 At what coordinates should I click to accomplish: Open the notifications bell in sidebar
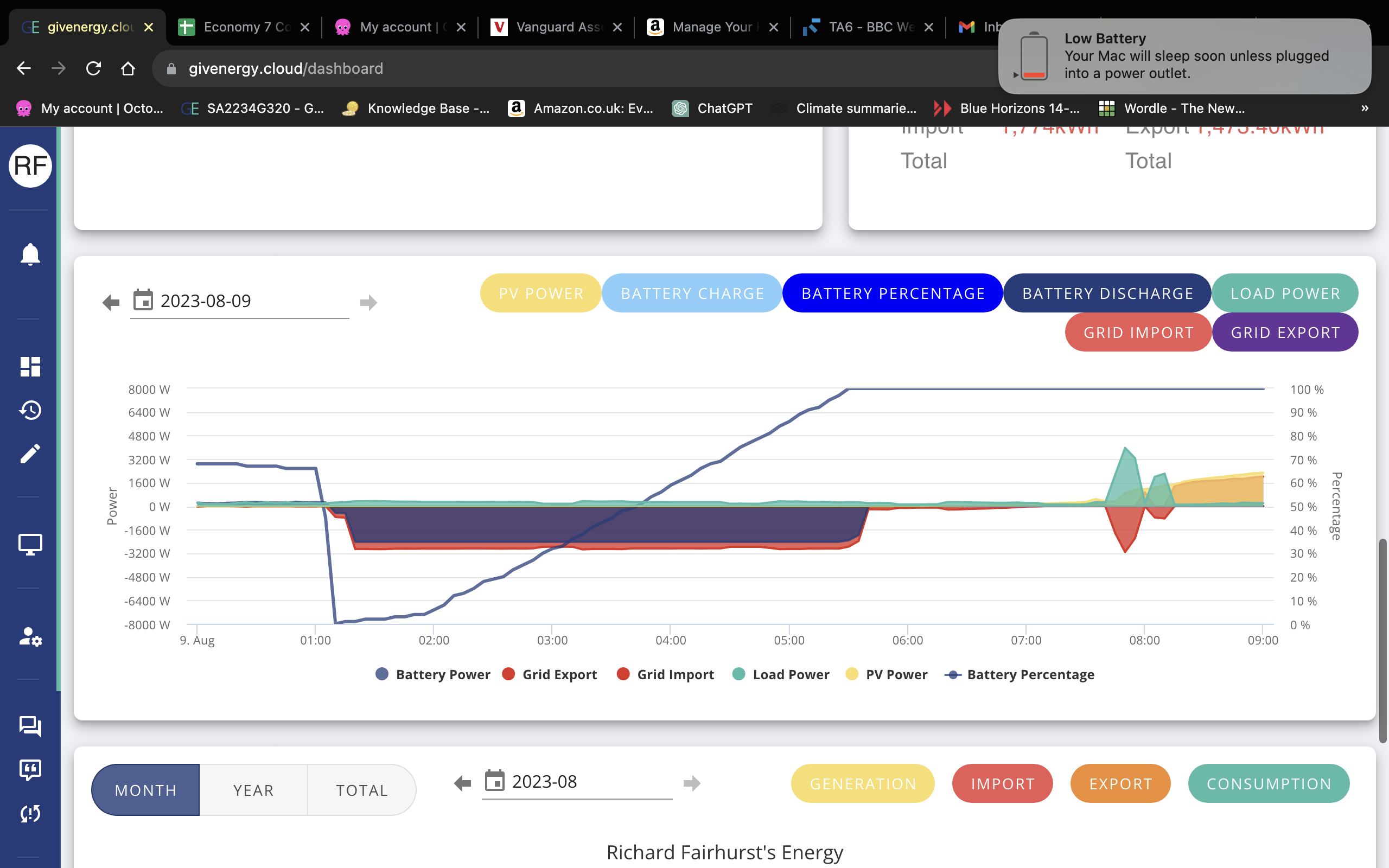[x=30, y=254]
